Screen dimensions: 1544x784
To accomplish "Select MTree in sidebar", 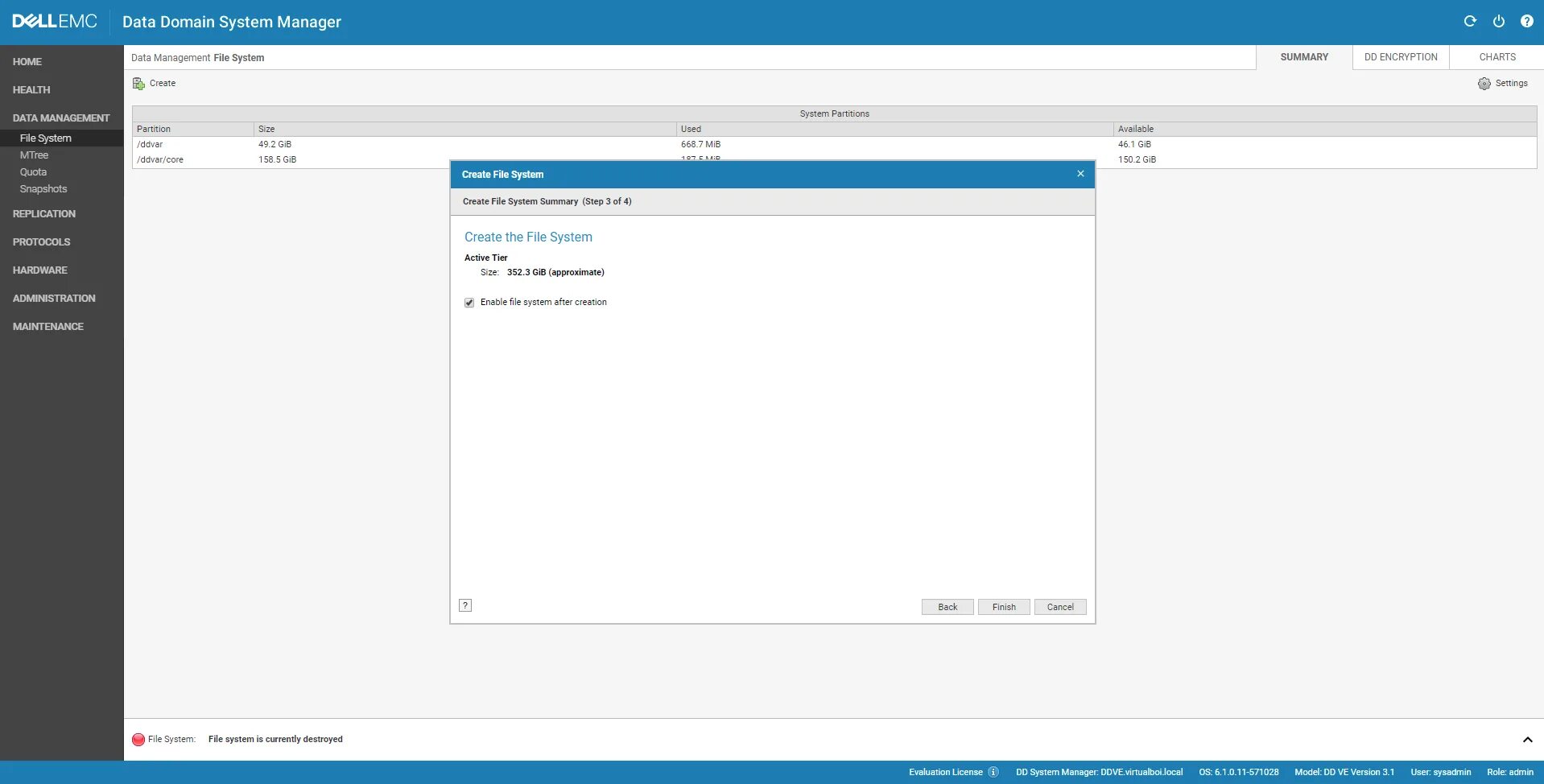I will pos(35,155).
